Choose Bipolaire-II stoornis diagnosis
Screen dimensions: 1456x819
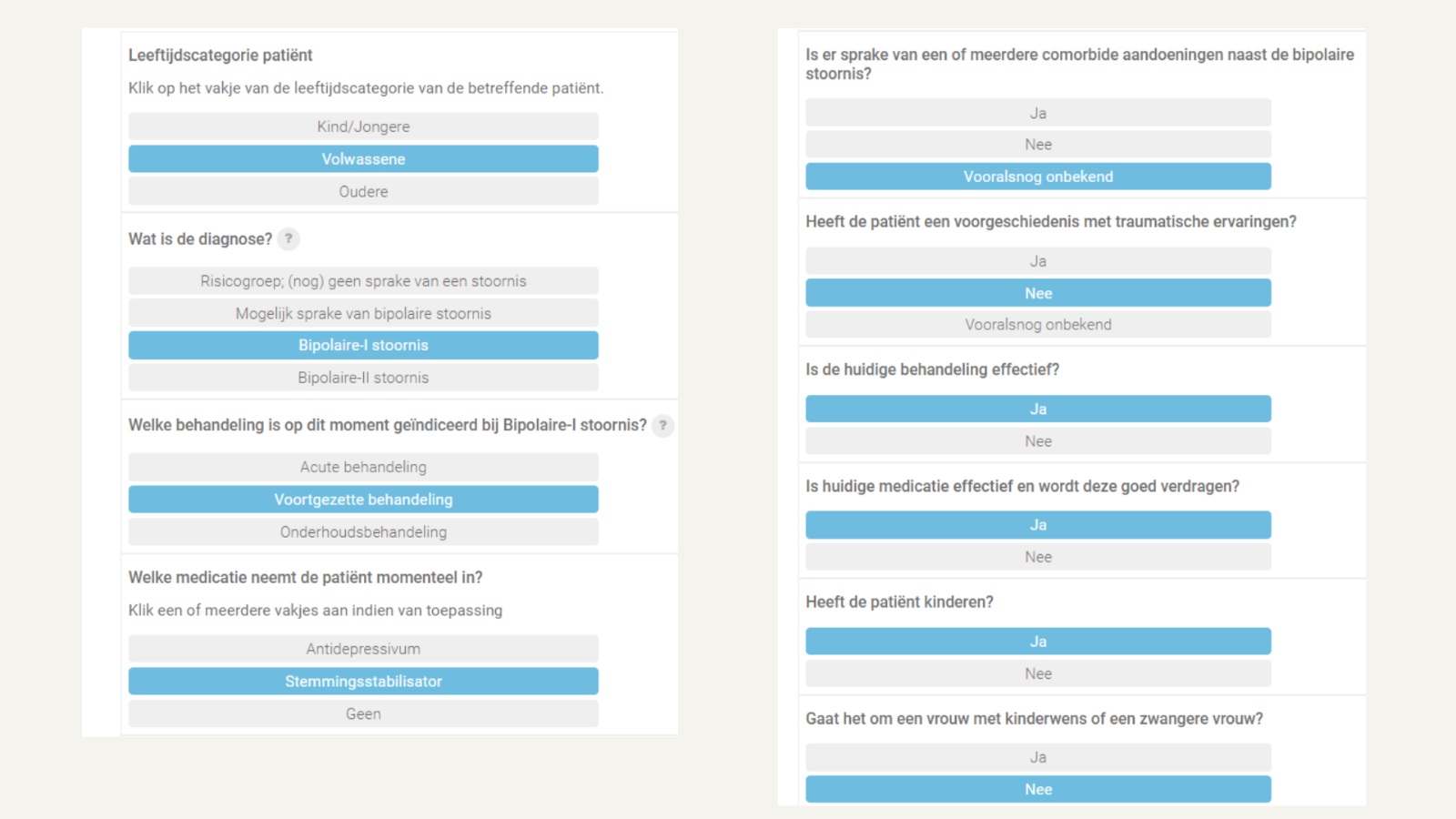pyautogui.click(x=363, y=378)
